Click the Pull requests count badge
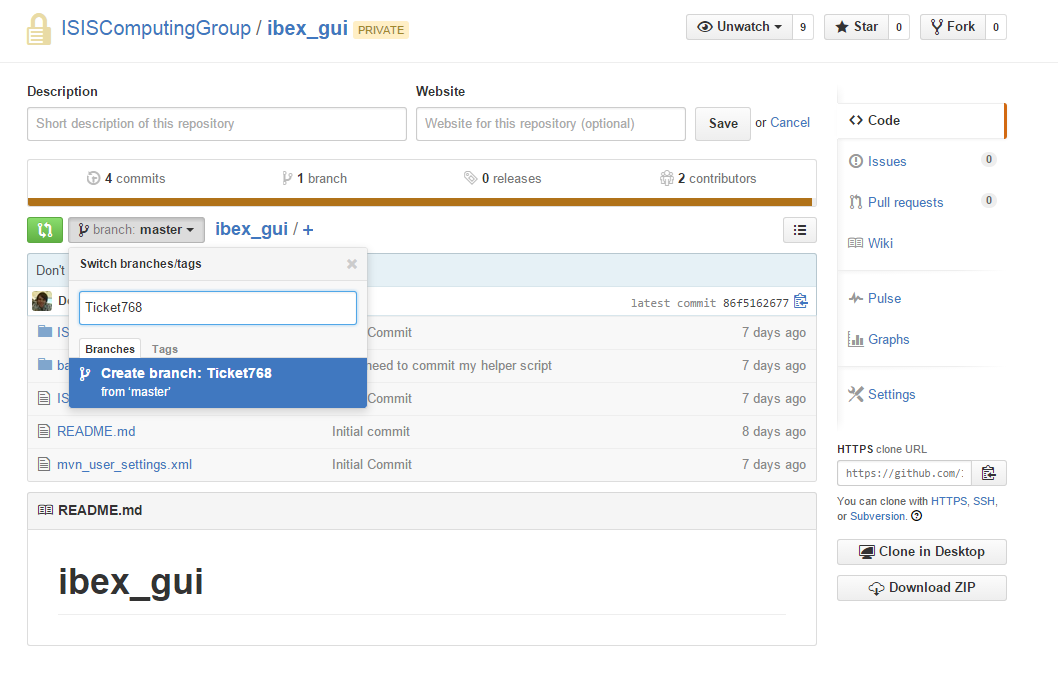The width and height of the screenshot is (1058, 677). pos(989,200)
